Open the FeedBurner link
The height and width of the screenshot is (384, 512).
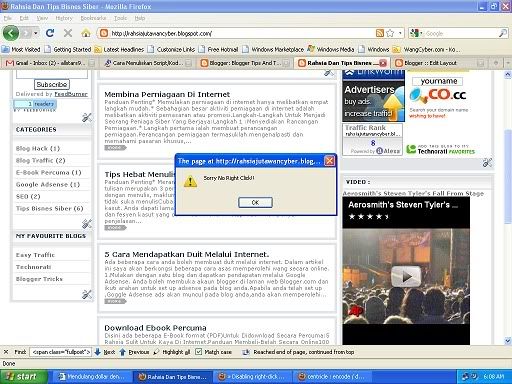[x=71, y=94]
